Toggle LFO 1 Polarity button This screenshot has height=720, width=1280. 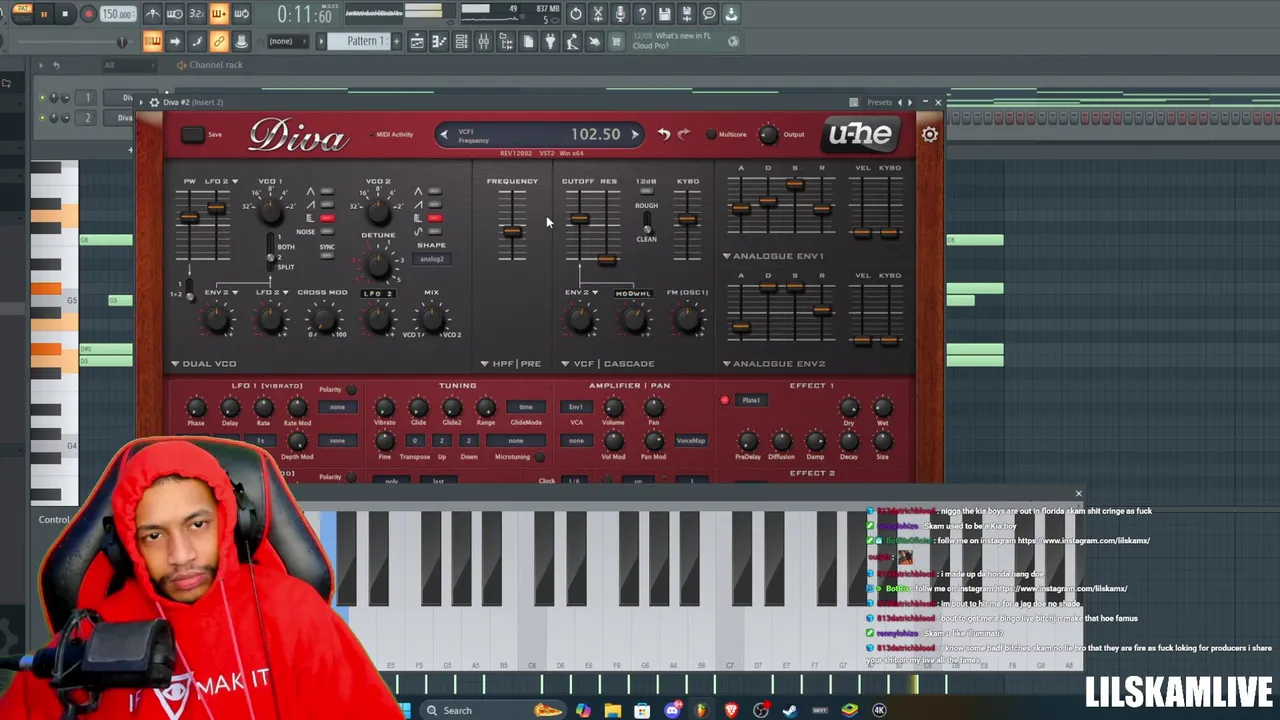point(351,389)
